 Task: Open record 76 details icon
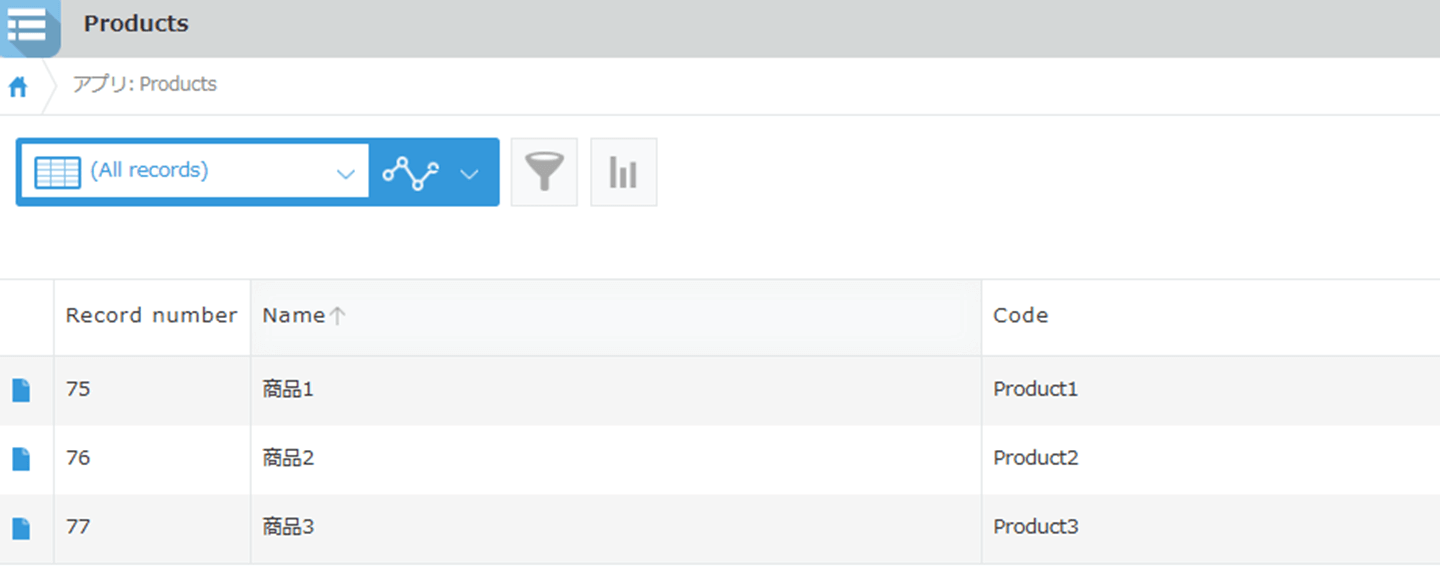[21, 459]
